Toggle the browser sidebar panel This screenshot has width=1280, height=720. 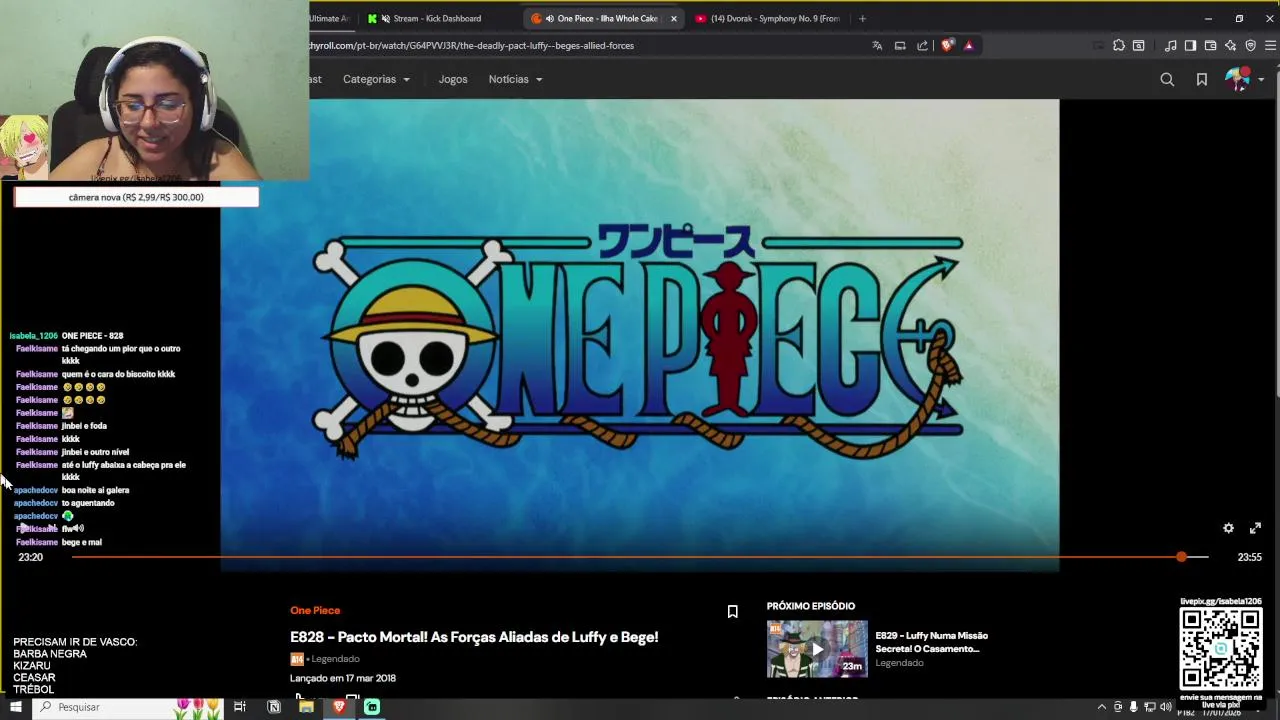tap(1190, 45)
